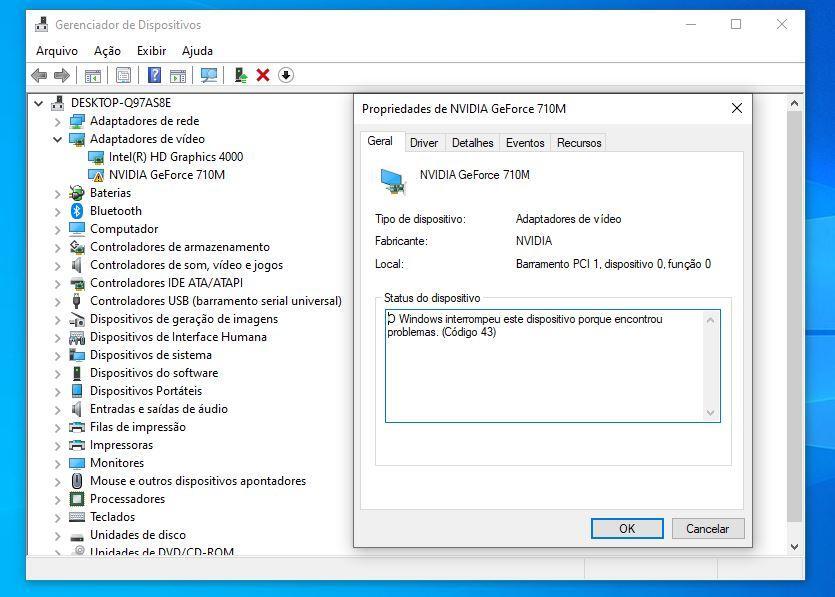Image resolution: width=835 pixels, height=597 pixels.
Task: Click the Bluetooth category icon
Action: [x=77, y=211]
